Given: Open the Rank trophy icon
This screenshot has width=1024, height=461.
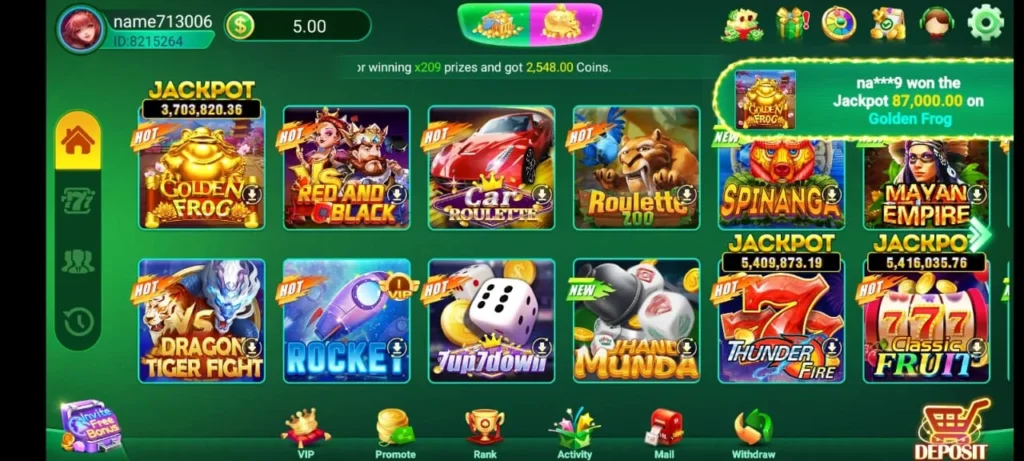Looking at the screenshot, I should [485, 433].
